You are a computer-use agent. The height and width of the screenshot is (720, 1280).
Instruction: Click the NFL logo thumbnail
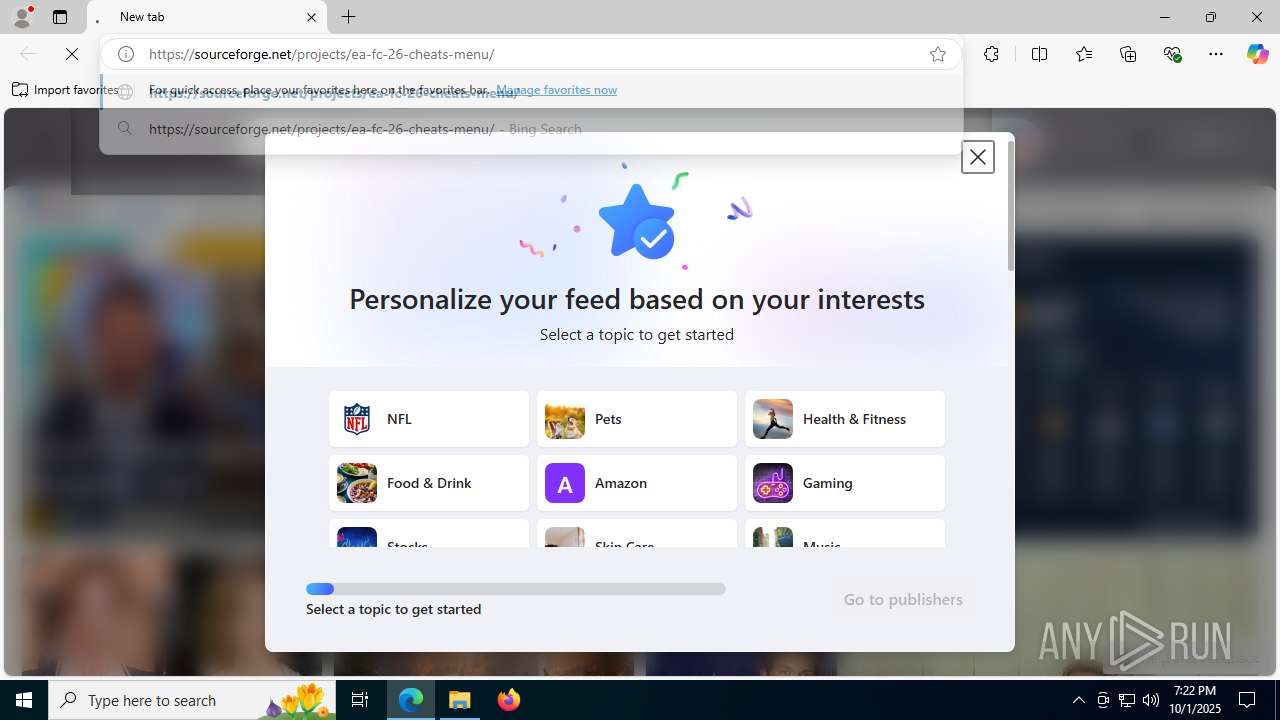(x=357, y=419)
